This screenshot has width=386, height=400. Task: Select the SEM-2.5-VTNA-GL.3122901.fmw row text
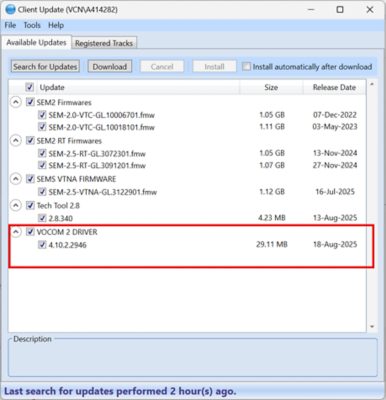pos(103,192)
